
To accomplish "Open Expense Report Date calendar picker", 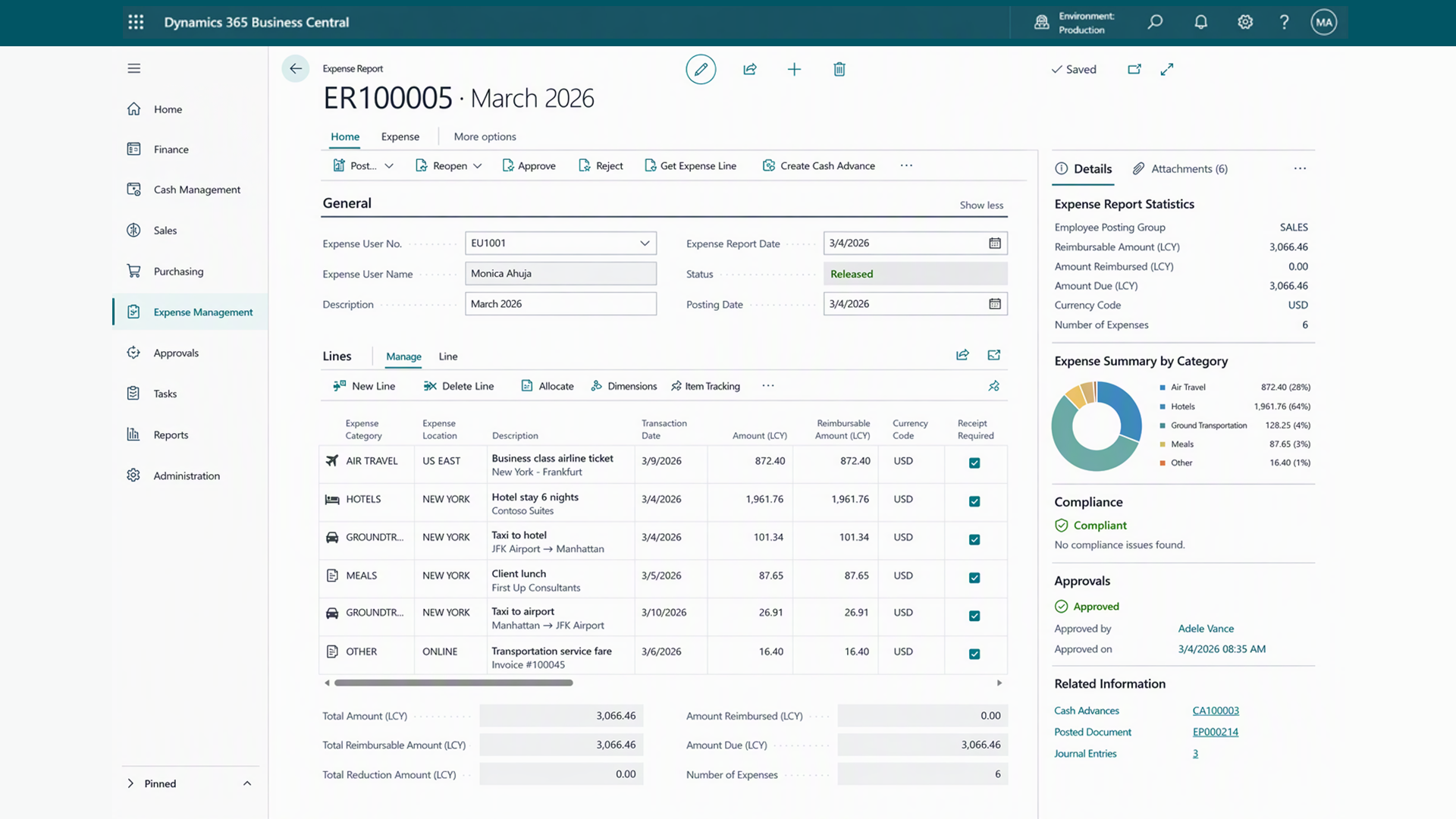I will coord(995,243).
